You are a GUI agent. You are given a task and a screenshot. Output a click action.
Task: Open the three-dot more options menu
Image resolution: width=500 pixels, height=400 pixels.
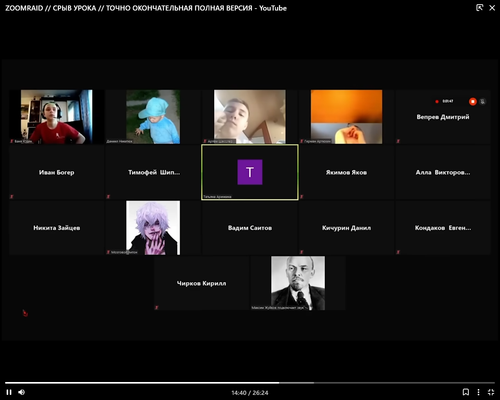coord(478,392)
